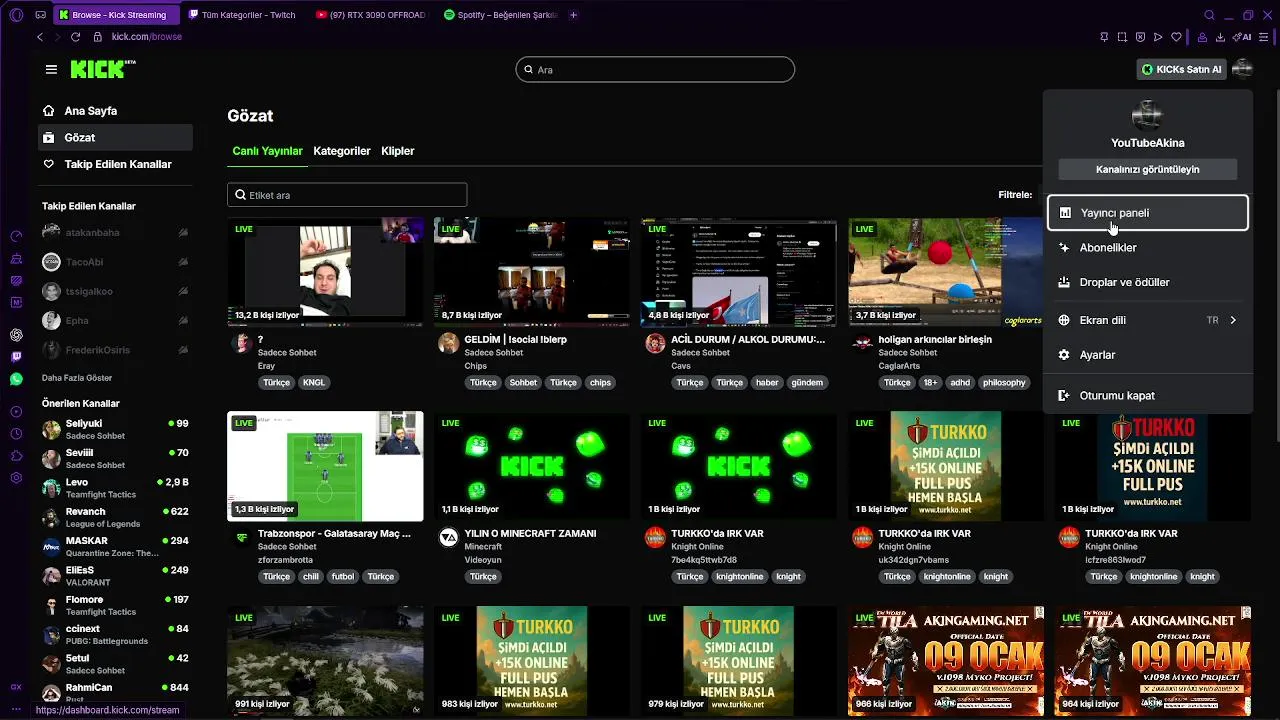Take a snapshot with capture icon
Viewport: 1280px width, 720px height.
click(1122, 37)
